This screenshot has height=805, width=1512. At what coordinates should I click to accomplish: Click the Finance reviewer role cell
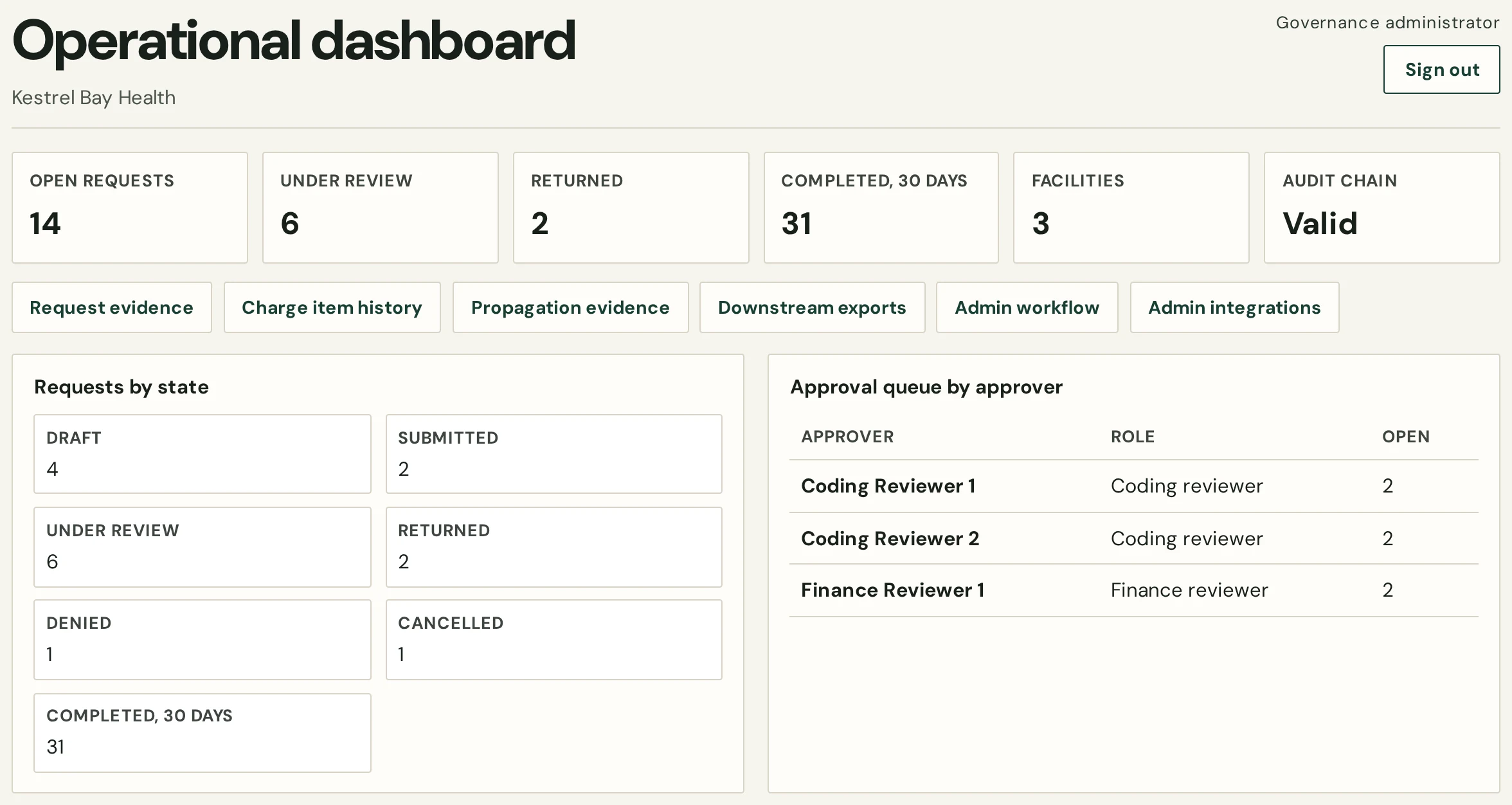[1189, 590]
